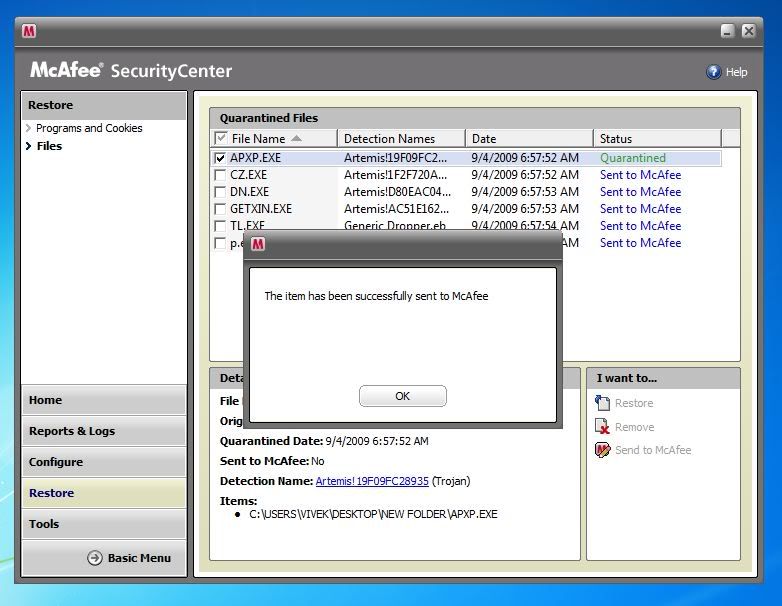Click Restore in I want to panel
The image size is (782, 606).
point(634,403)
